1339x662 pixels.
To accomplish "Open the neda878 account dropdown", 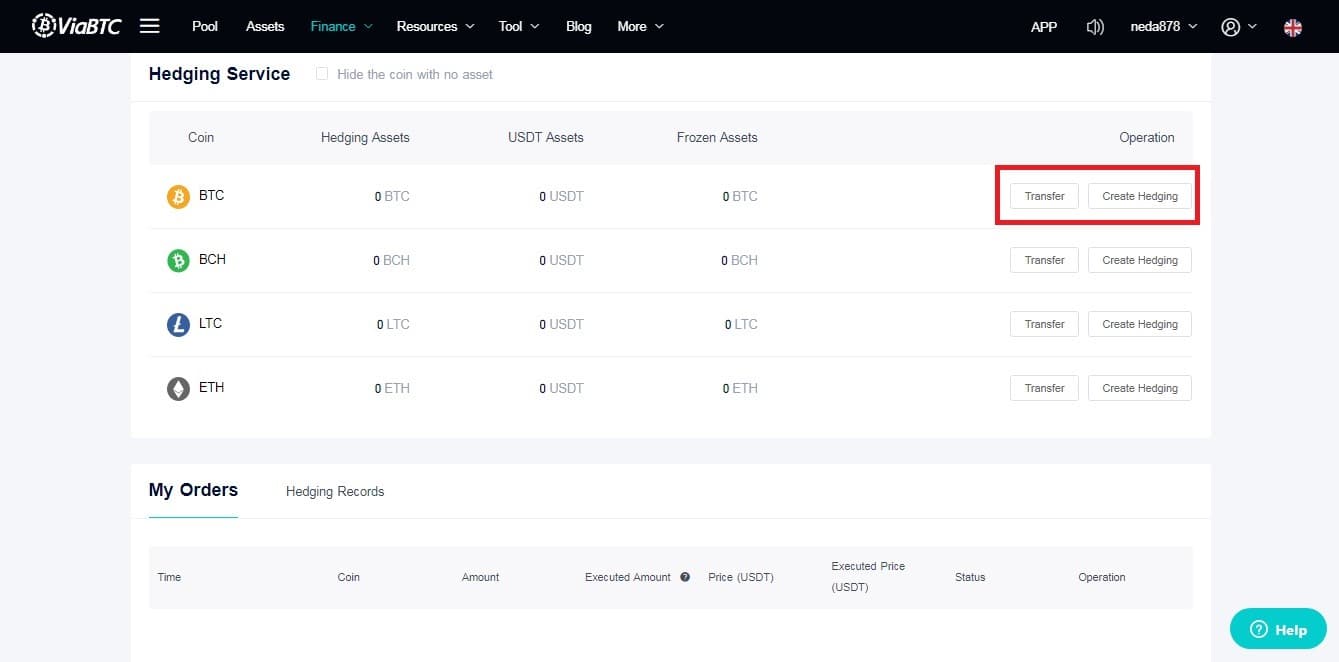I will [1163, 26].
